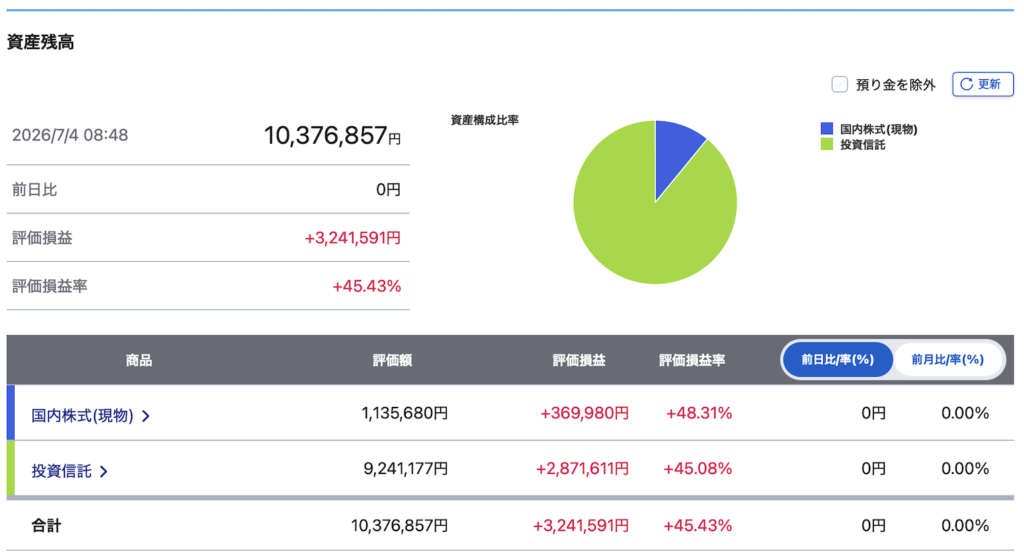Select the 前日比/率(%) toggle
Image resolution: width=1024 pixels, height=556 pixels.
click(837, 359)
